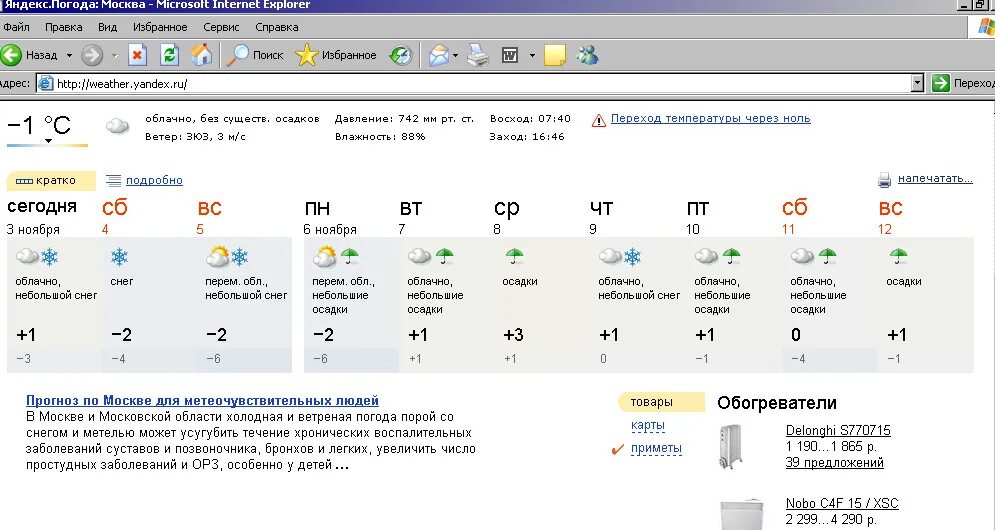This screenshot has width=995, height=530.
Task: Click the cloud and umbrella icon for вт 7
Action: [431, 256]
